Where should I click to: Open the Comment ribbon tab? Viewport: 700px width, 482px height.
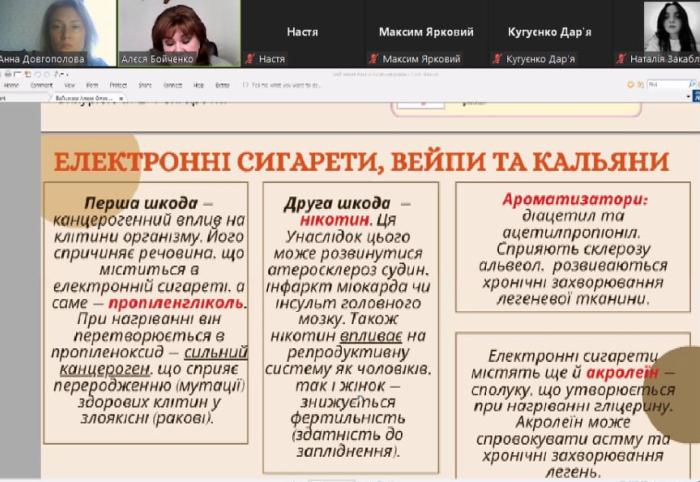pos(41,85)
